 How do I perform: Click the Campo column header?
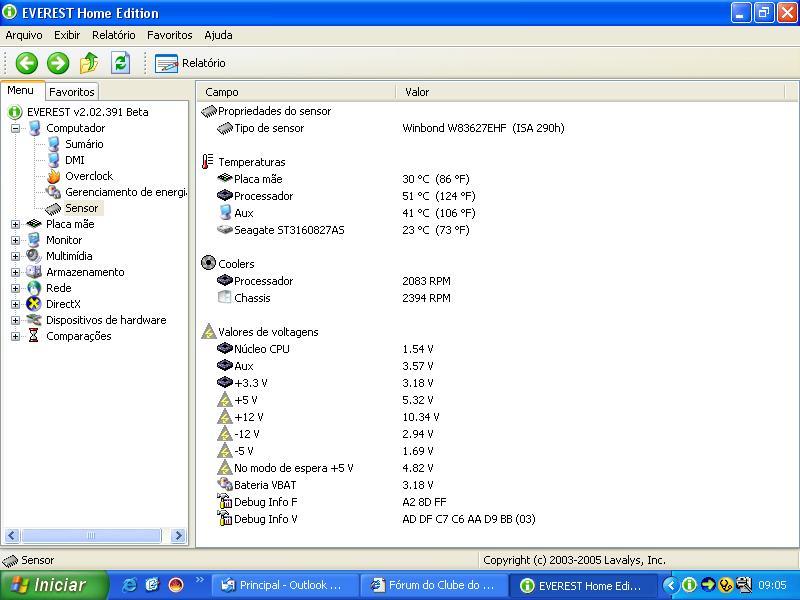pos(296,92)
